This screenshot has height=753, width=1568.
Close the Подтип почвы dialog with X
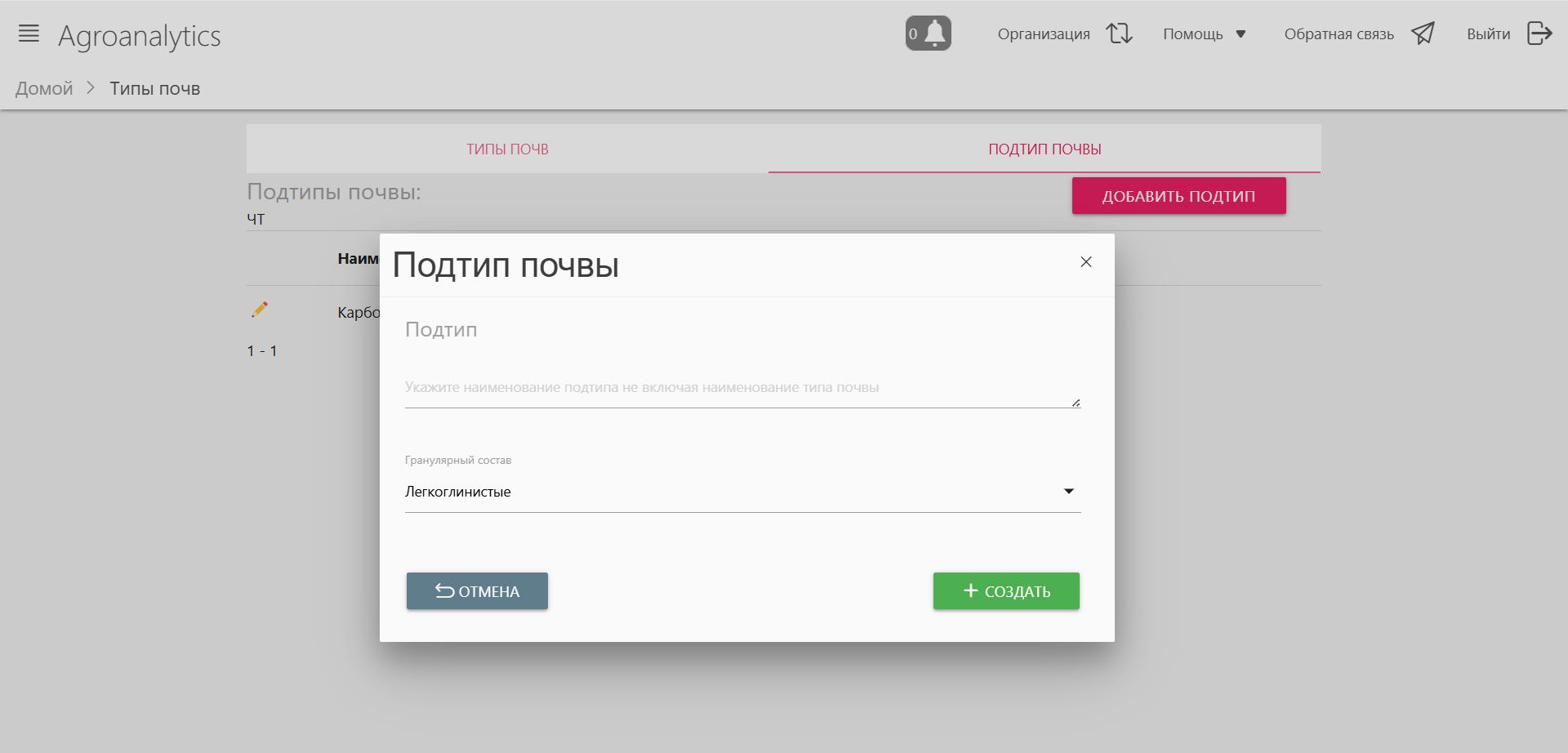1085,262
